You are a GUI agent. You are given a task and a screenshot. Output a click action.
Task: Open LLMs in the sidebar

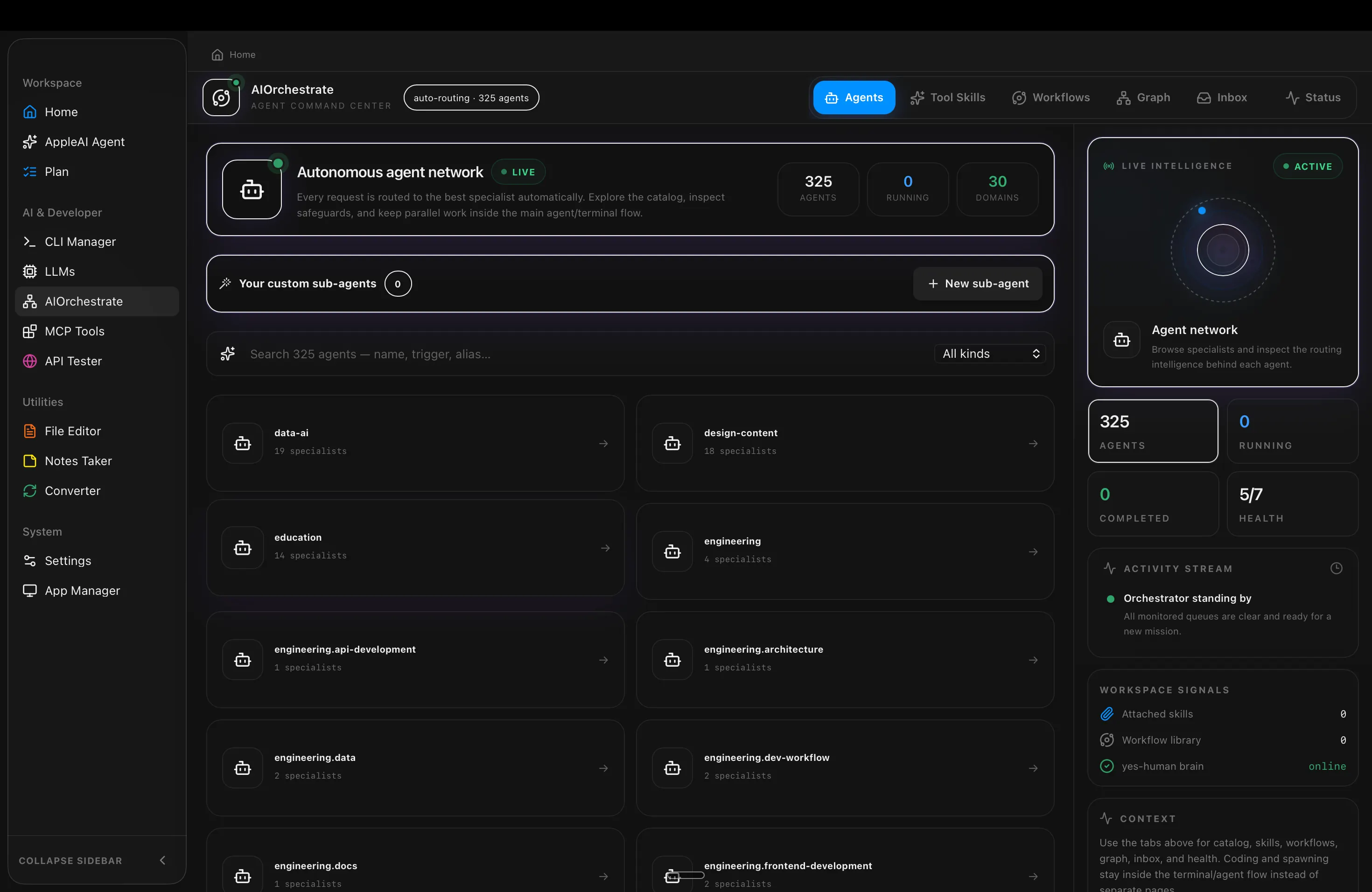tap(96, 272)
